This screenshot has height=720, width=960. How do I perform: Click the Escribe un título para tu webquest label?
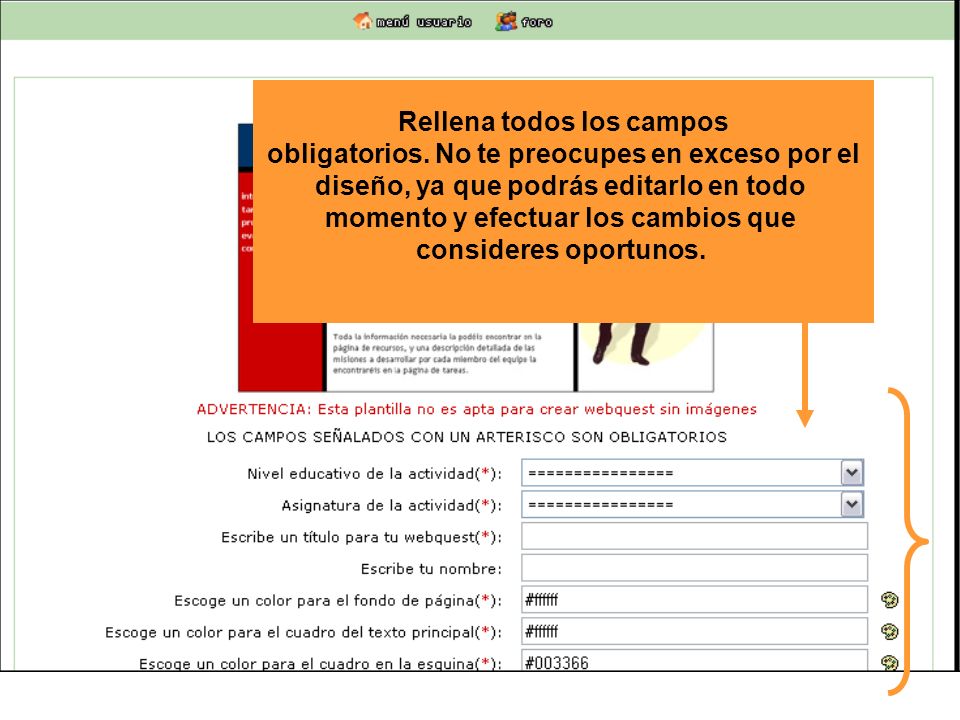(x=361, y=537)
